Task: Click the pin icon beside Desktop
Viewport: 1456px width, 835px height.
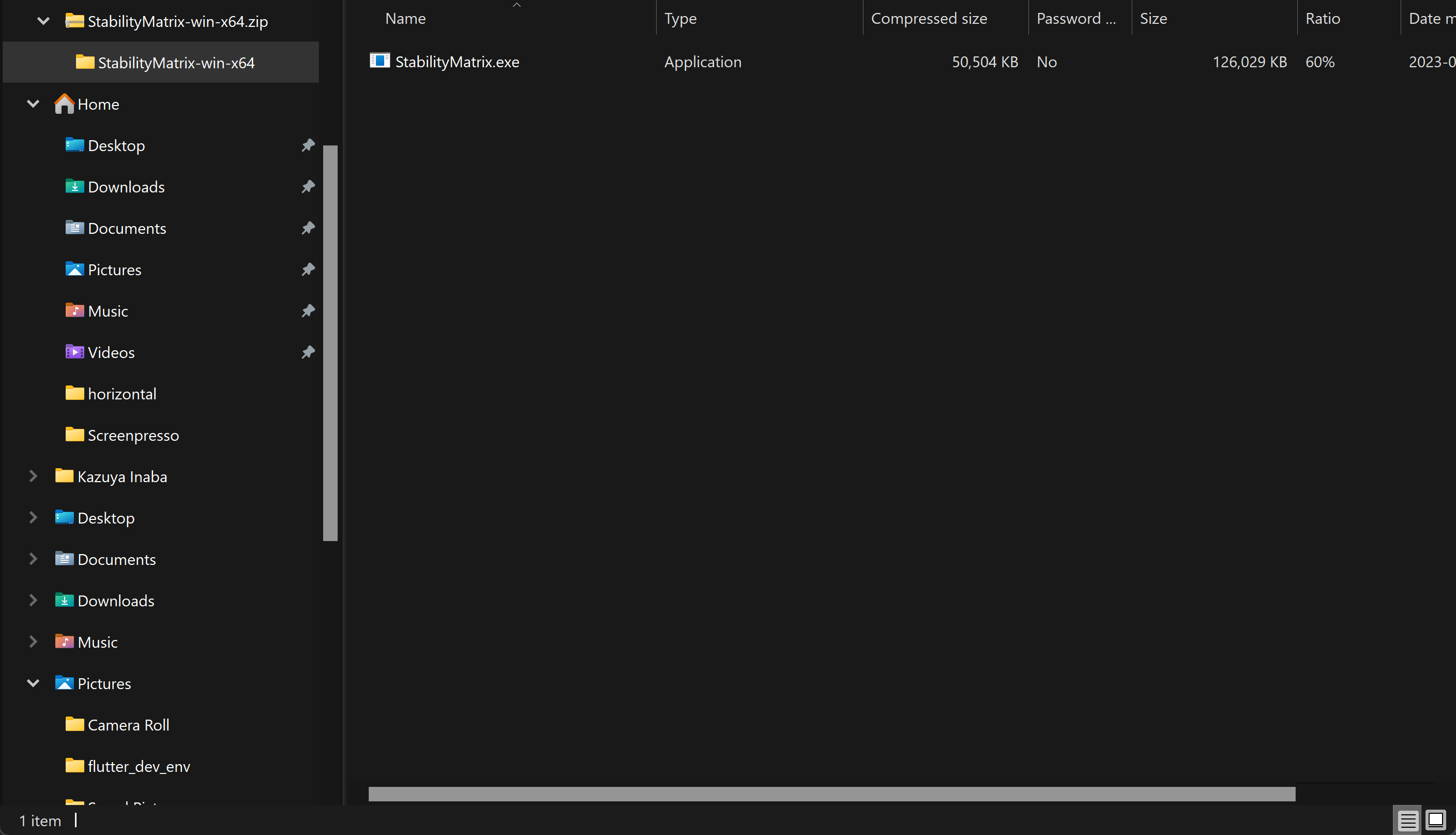Action: [308, 146]
